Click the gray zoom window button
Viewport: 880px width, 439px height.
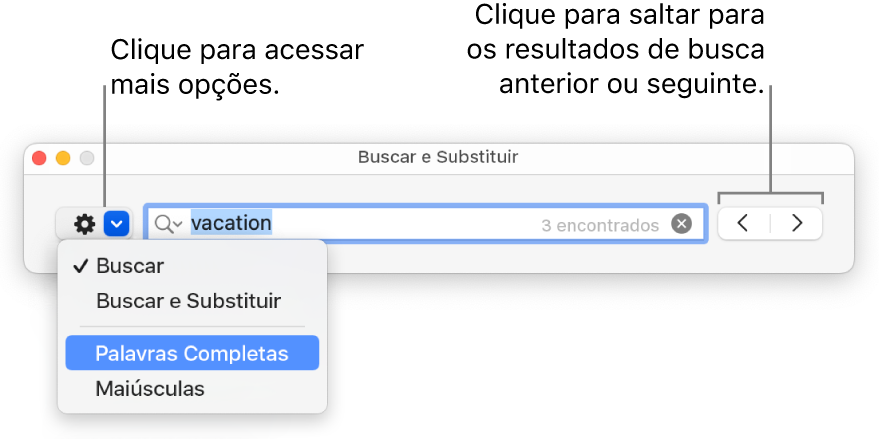tap(86, 158)
